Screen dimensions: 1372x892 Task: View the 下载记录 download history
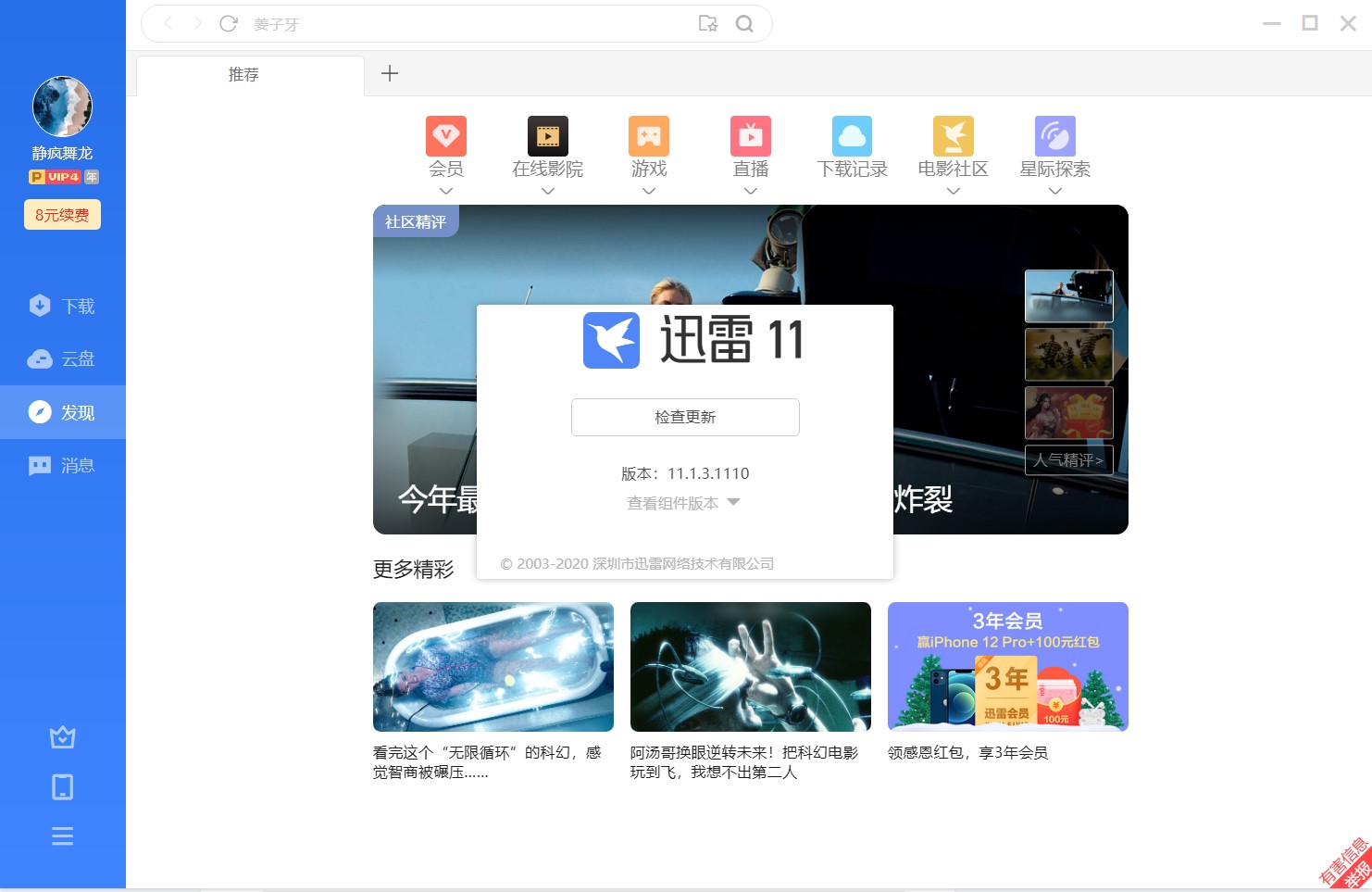pos(852,148)
